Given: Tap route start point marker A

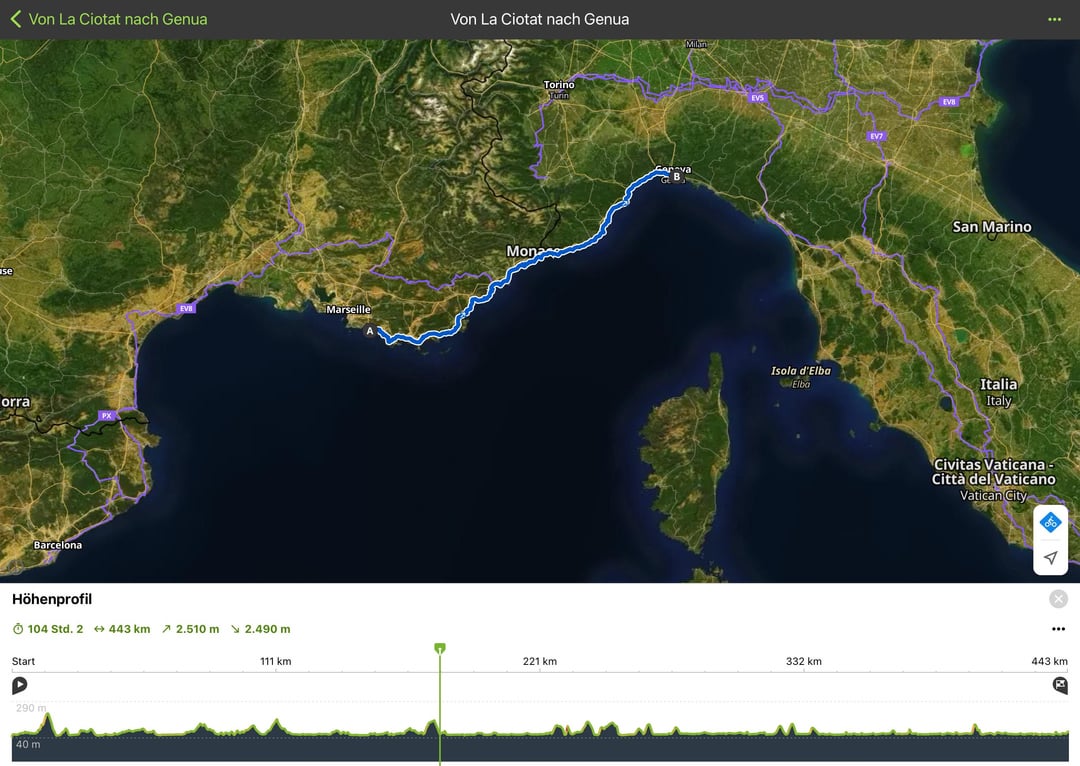Looking at the screenshot, I should [x=370, y=331].
